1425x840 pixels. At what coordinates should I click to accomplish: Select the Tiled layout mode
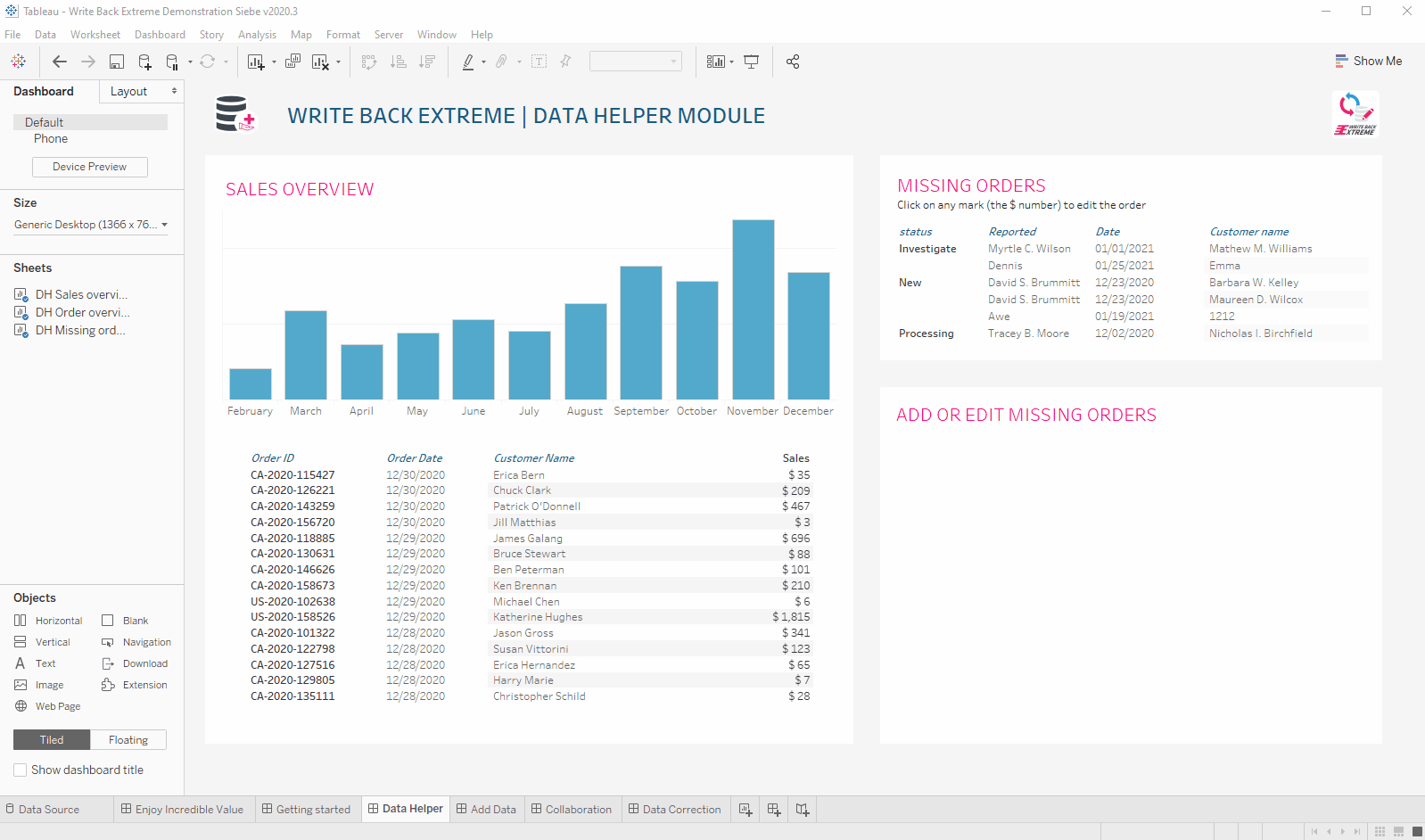coord(52,740)
